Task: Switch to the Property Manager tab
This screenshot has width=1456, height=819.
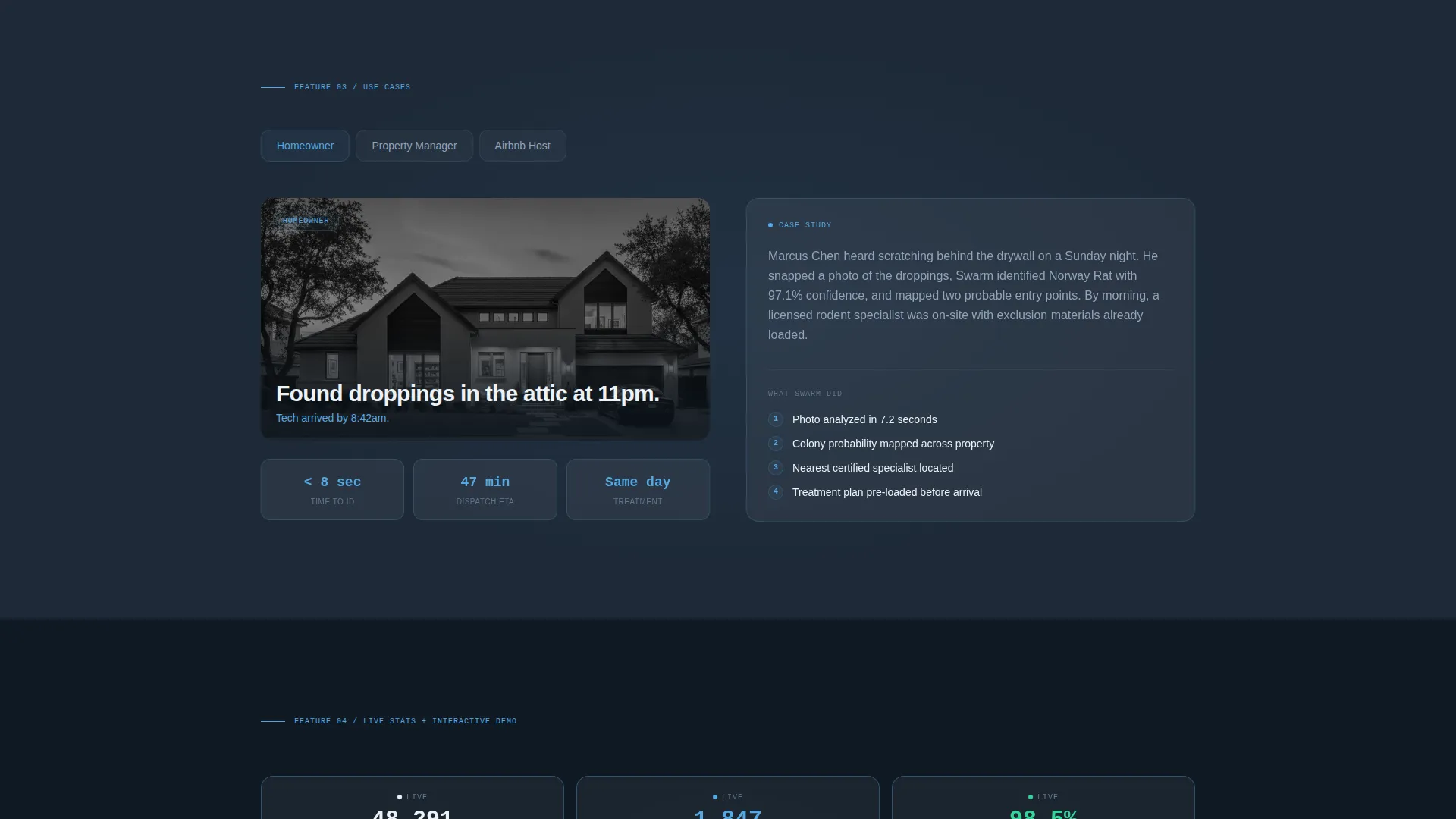Action: 414,146
